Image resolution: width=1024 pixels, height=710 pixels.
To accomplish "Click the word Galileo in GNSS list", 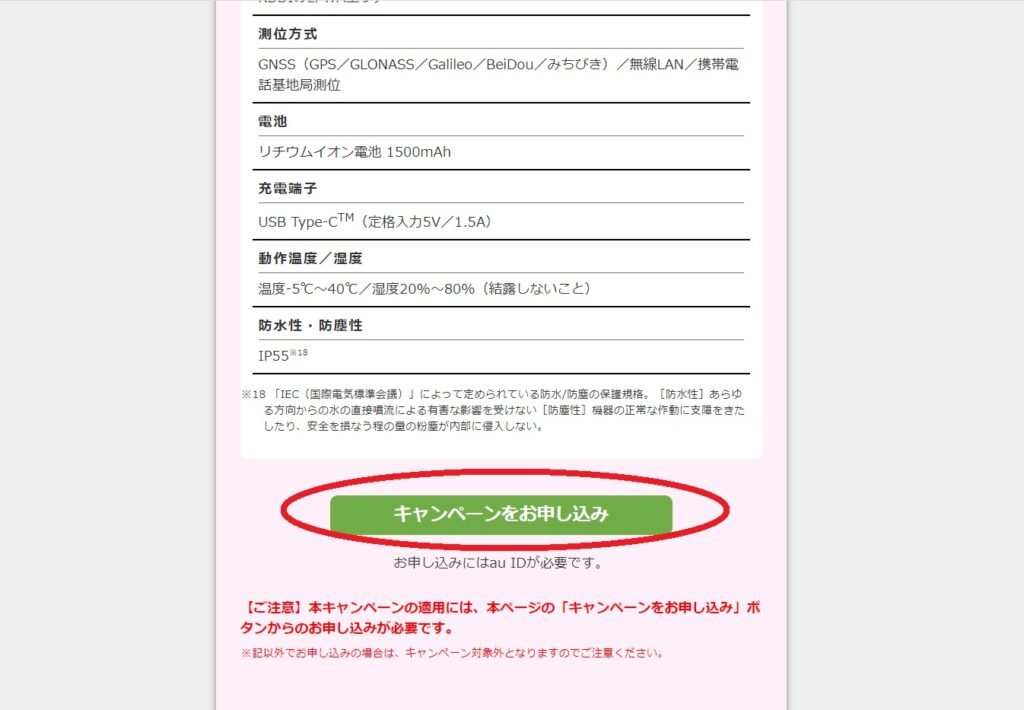I will point(450,64).
